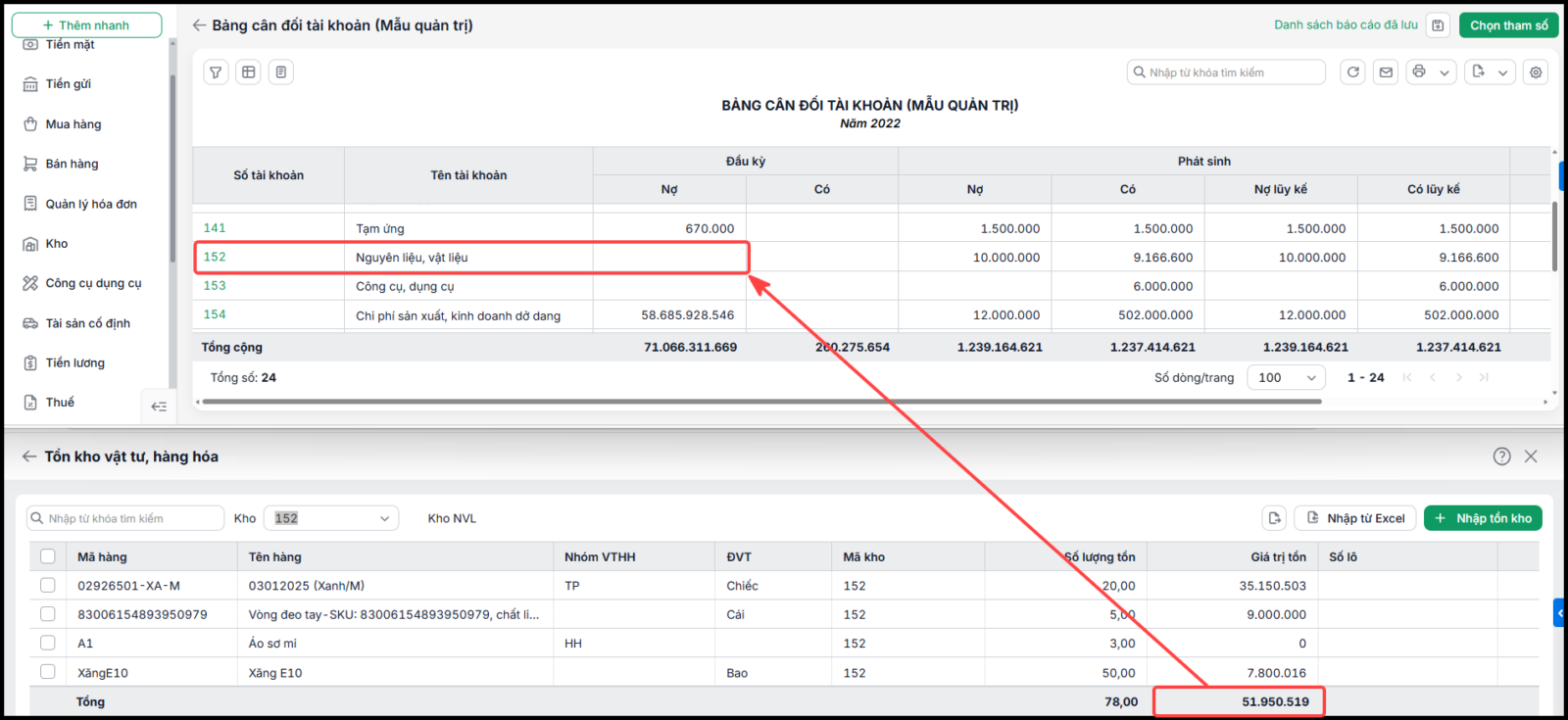Tick the select-all checkbox in inventory header
The image size is (1568, 720).
47,556
